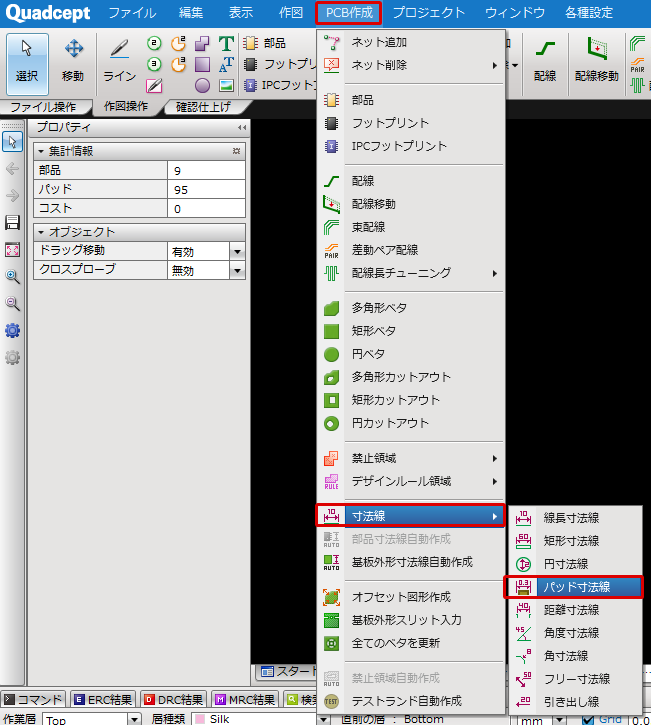The image size is (651, 725).
Task: Open the ERC結果 tab
Action: (104, 700)
